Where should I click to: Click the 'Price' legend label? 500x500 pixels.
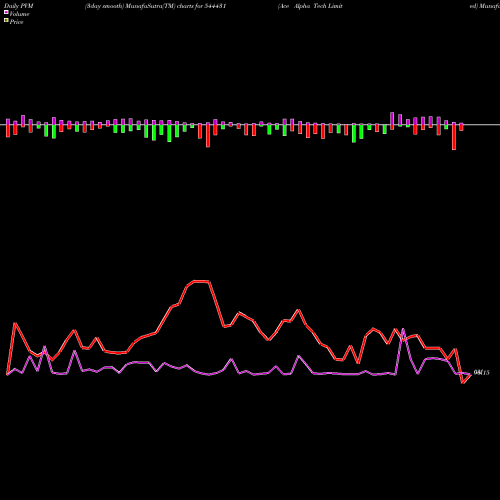tap(16, 22)
